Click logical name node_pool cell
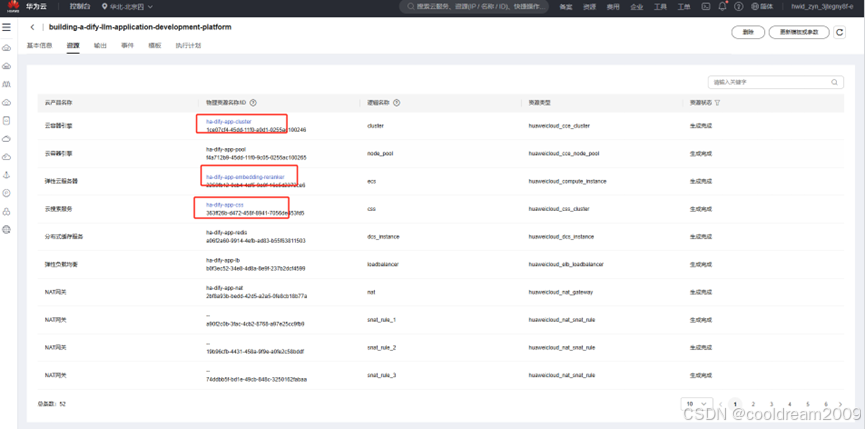This screenshot has width=865, height=429. tap(380, 154)
